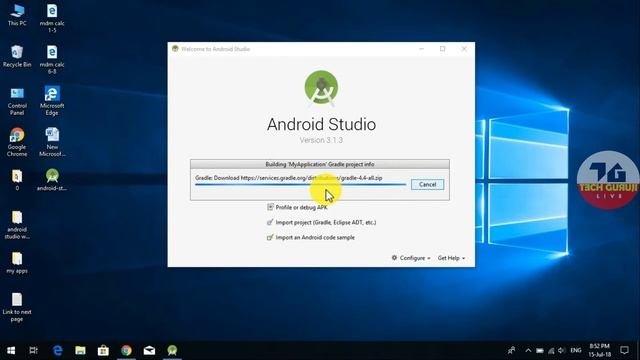Select the folder named 0 on desktop
This screenshot has height=360, width=640.
[17, 180]
